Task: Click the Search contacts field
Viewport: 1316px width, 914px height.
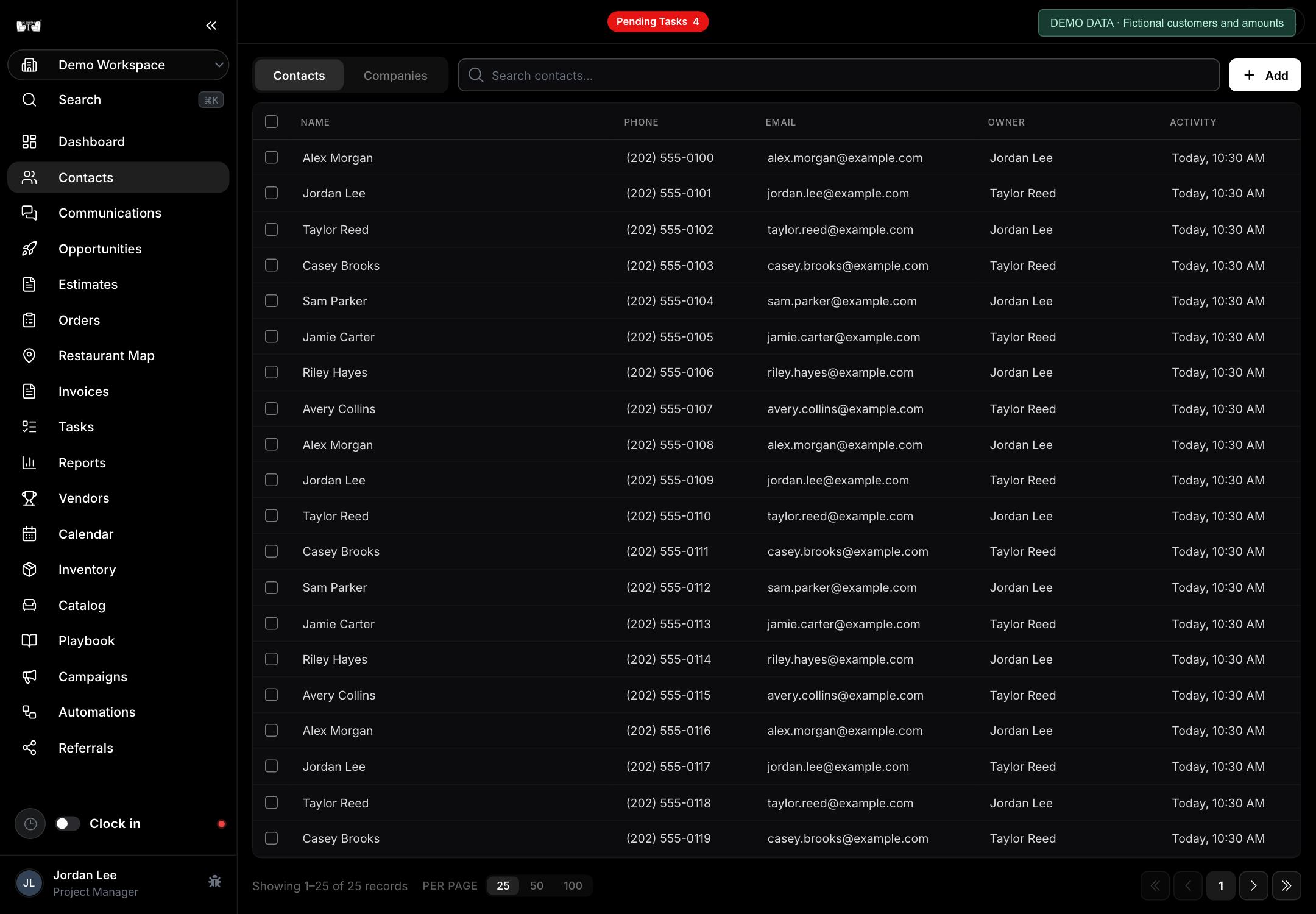Action: [839, 76]
